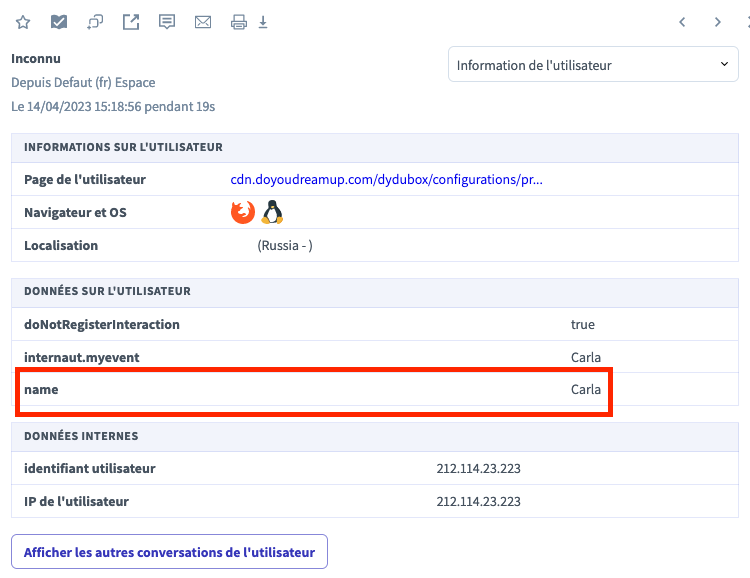This screenshot has width=750, height=578.
Task: Go to next conversation with right chevron
Action: click(718, 22)
